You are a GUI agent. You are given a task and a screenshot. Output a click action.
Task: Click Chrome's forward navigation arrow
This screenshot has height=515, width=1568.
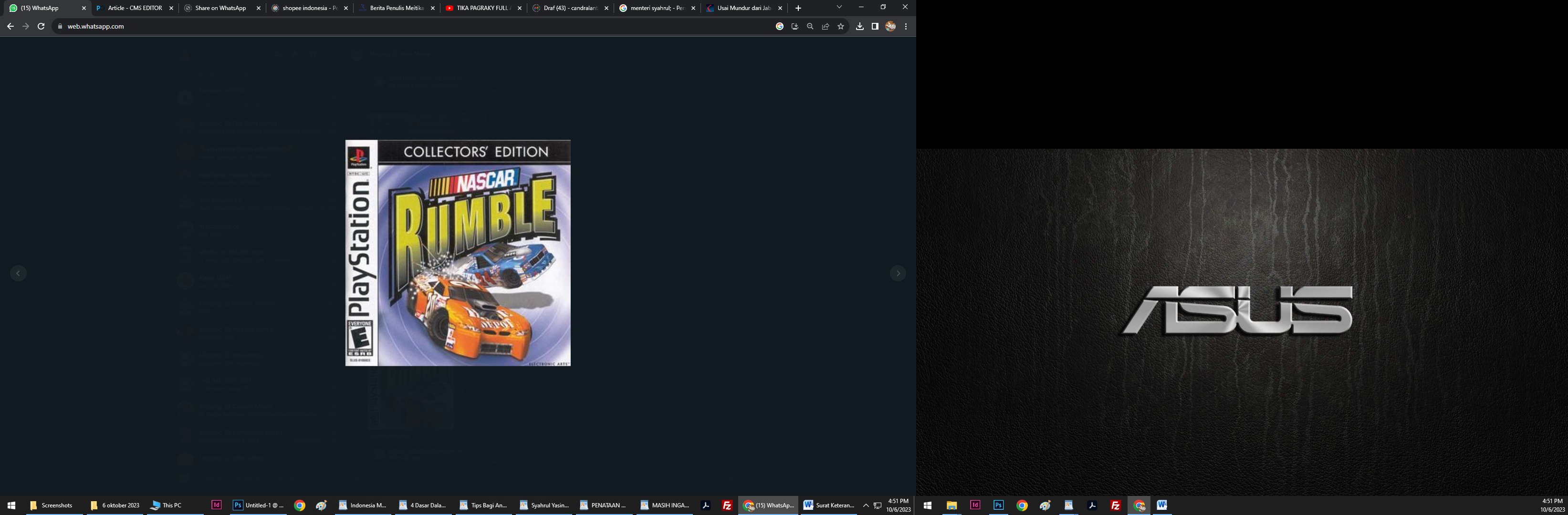point(26,26)
